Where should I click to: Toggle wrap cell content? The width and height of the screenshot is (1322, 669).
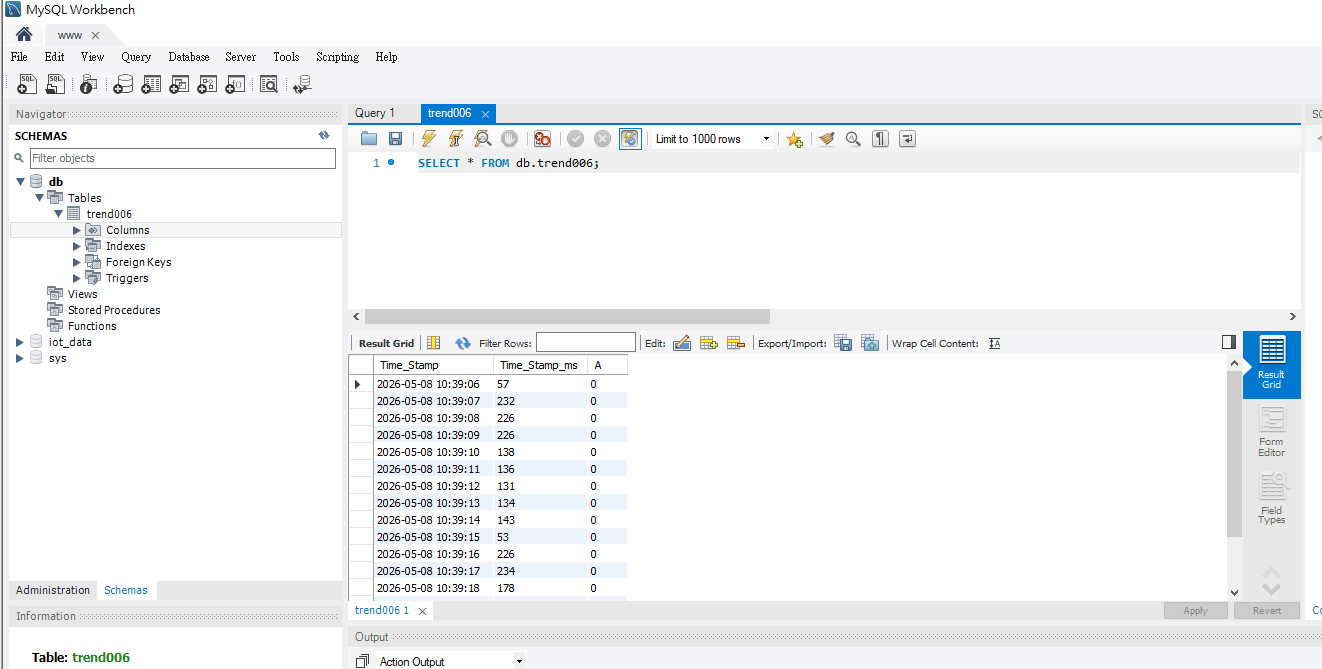pos(994,343)
